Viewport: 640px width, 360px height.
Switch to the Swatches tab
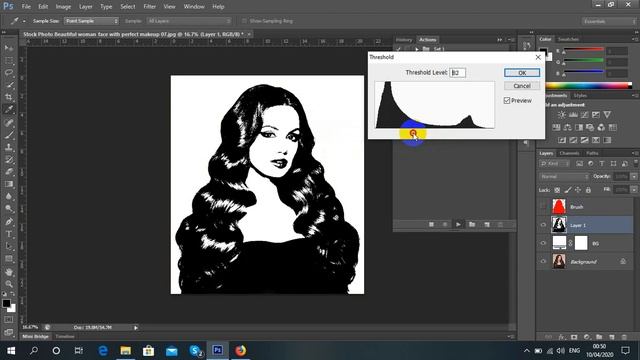568,39
